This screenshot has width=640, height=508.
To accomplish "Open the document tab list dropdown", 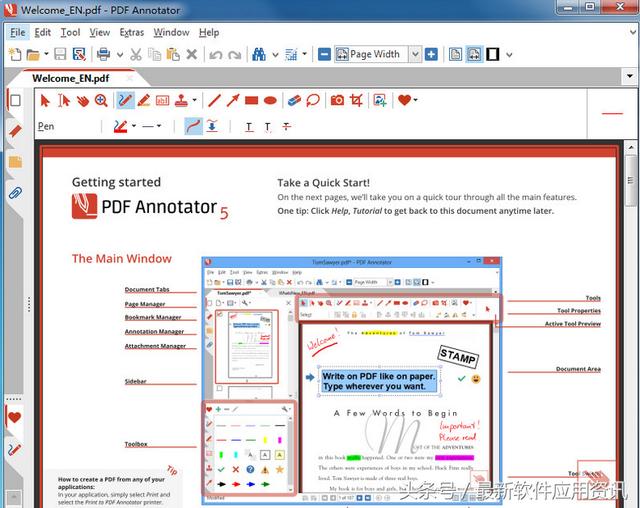I will [630, 76].
